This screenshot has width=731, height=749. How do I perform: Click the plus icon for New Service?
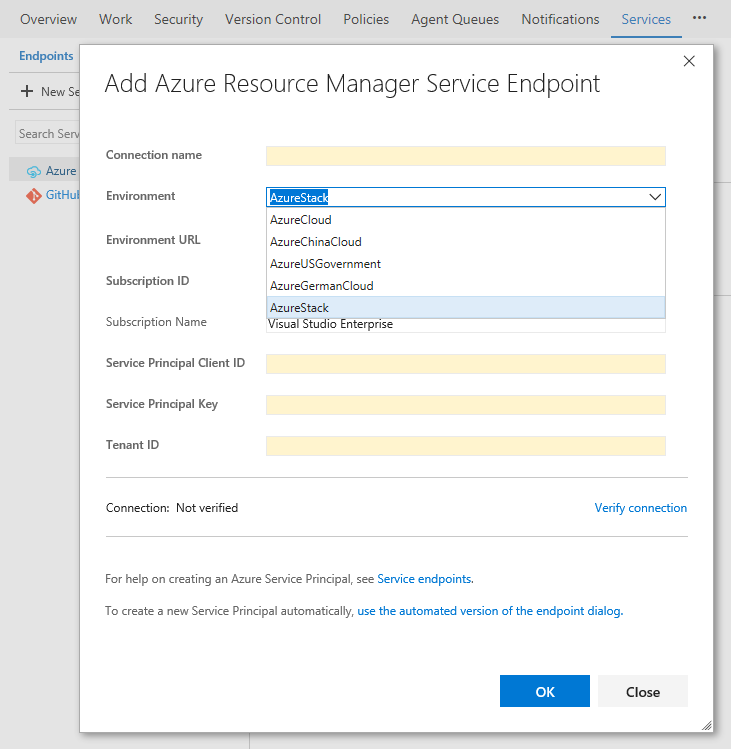click(27, 92)
